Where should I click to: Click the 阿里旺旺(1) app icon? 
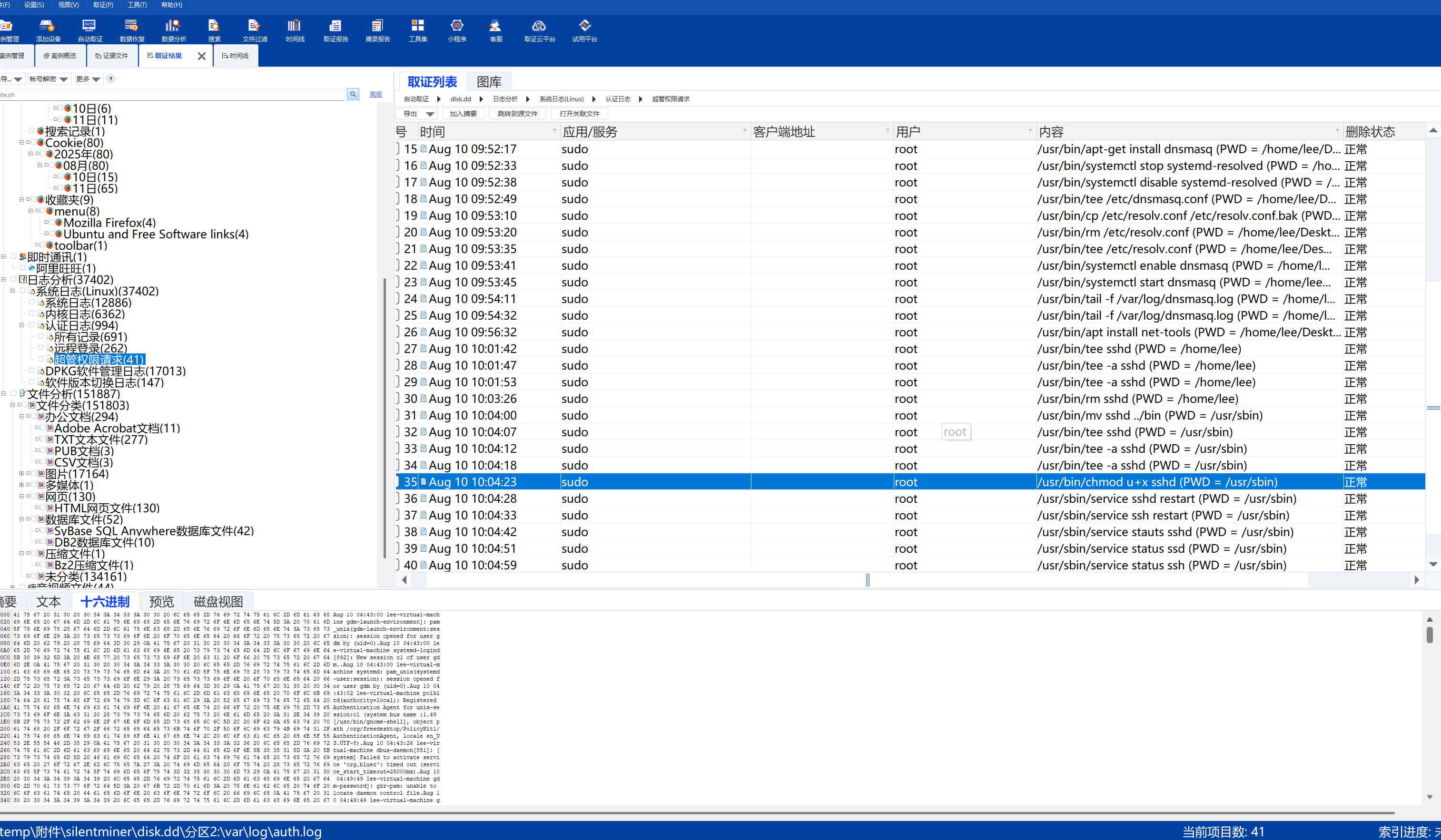32,268
